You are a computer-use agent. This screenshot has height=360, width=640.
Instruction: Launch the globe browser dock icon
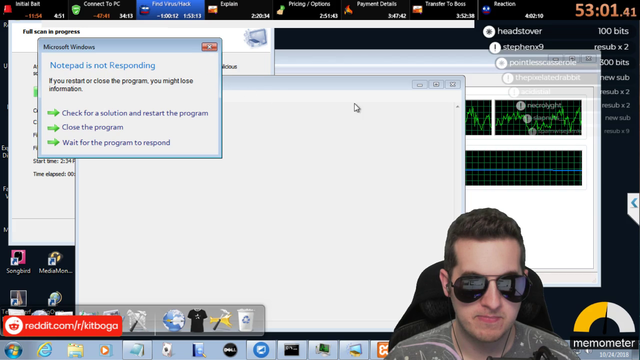click(173, 320)
